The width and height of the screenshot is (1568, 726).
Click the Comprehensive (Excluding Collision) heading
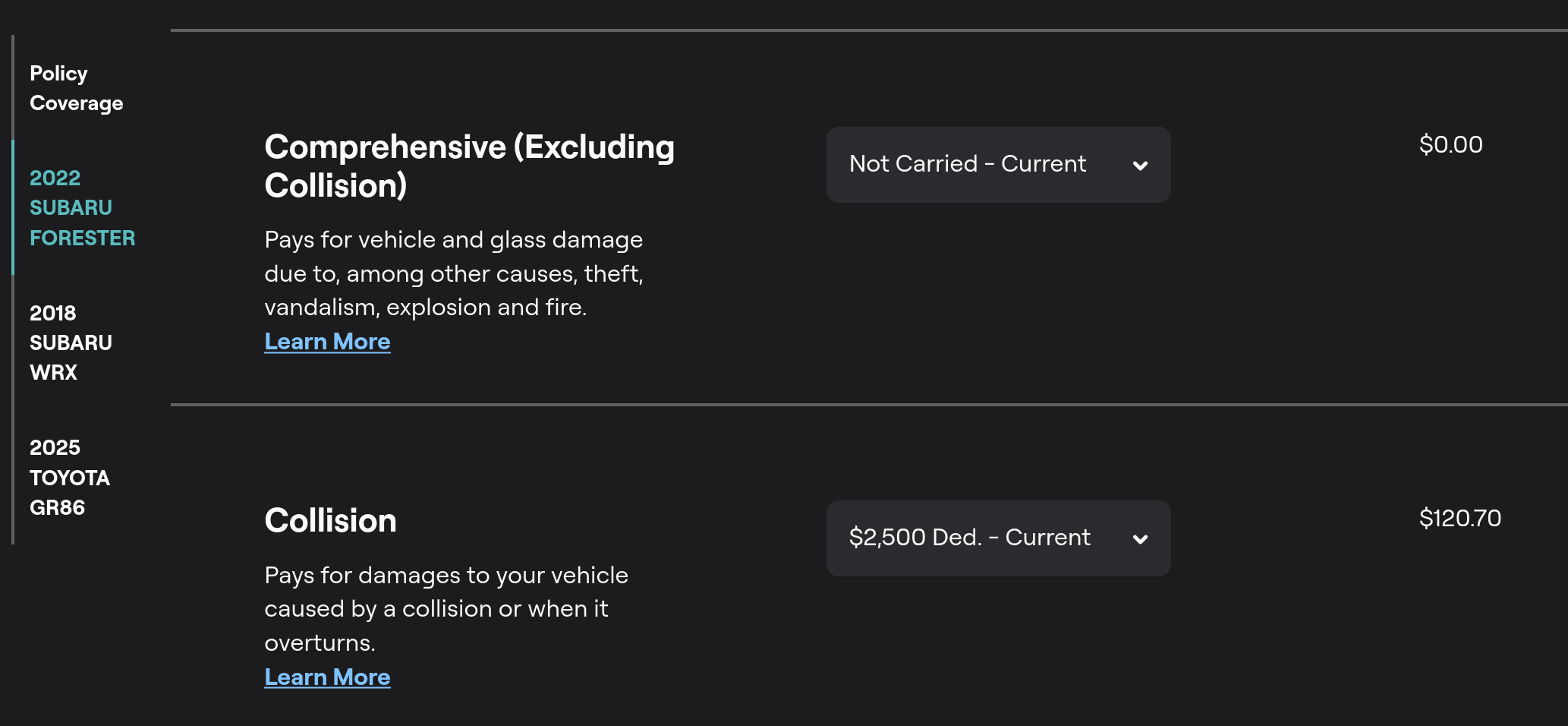pyautogui.click(x=469, y=166)
